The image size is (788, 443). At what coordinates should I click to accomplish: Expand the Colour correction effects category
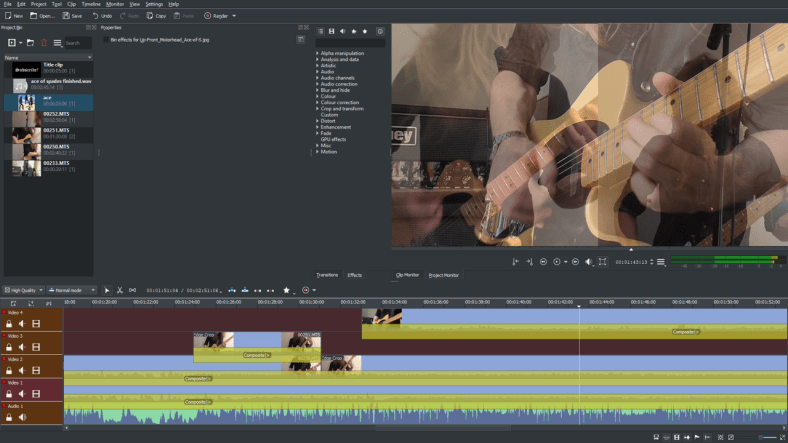(x=317, y=102)
